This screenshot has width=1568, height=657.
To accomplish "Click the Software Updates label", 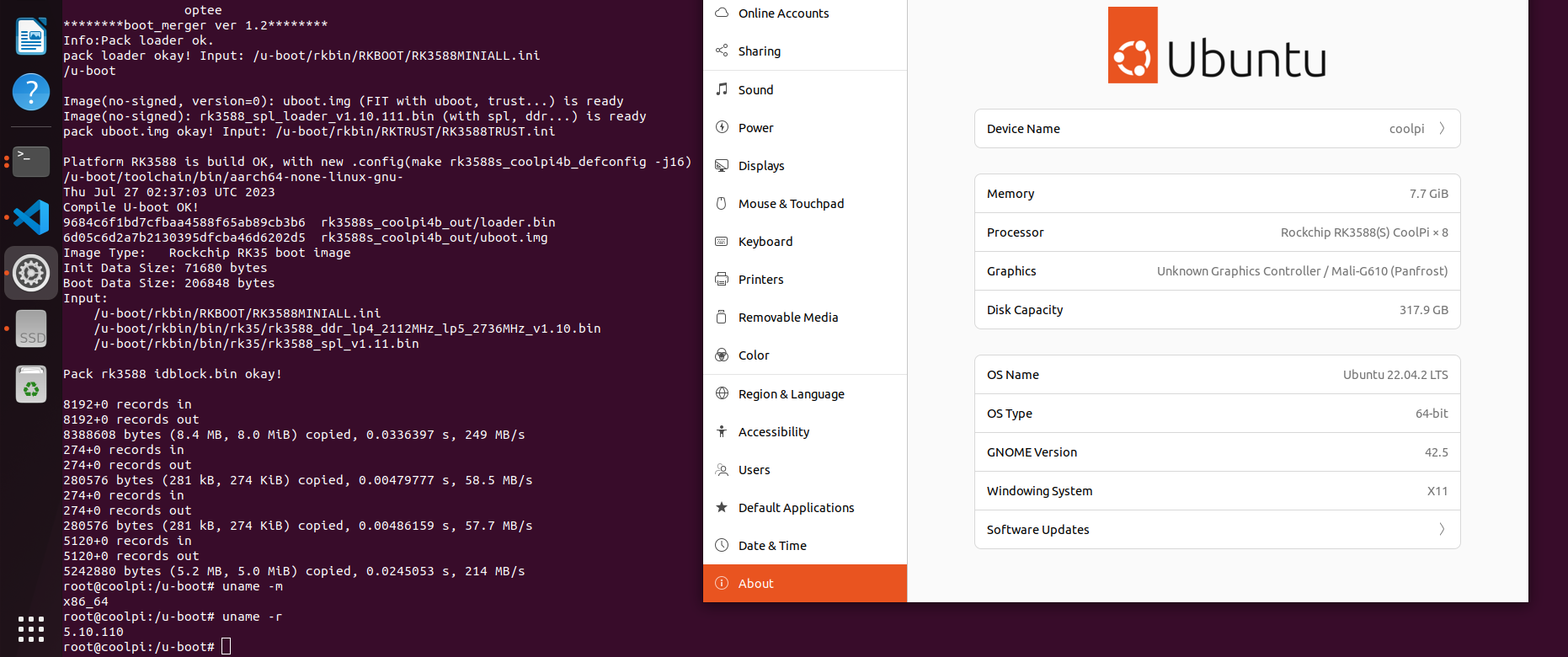I will 1037,529.
